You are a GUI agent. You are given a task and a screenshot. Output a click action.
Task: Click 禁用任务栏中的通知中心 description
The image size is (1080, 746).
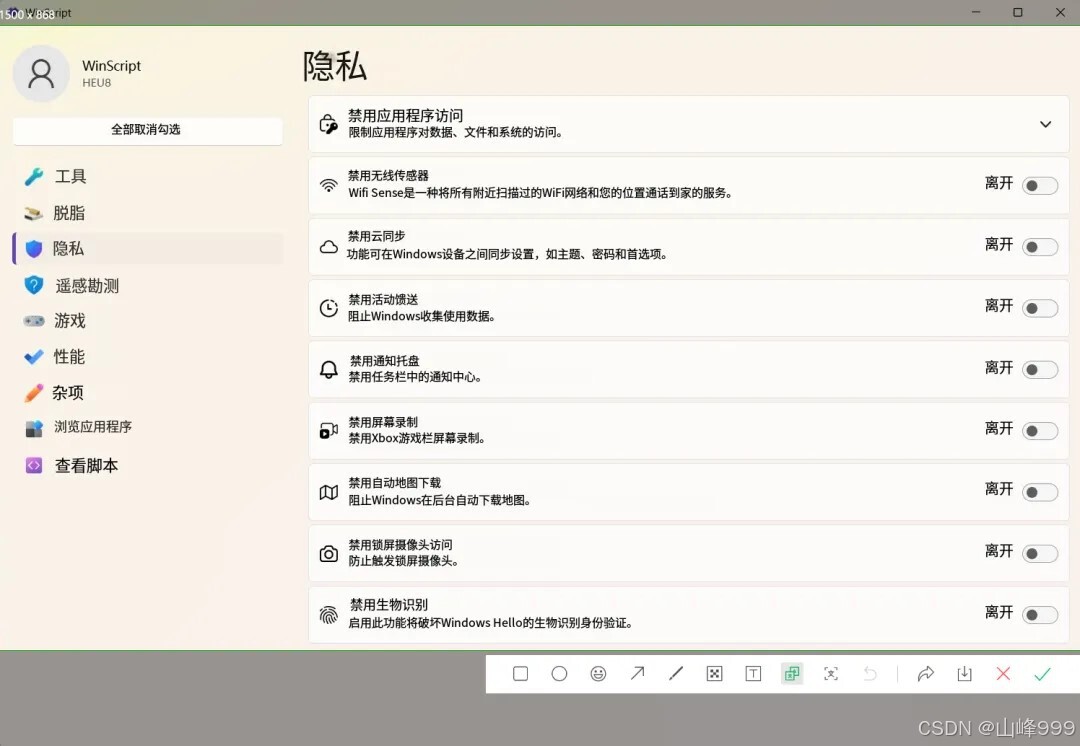tap(415, 377)
